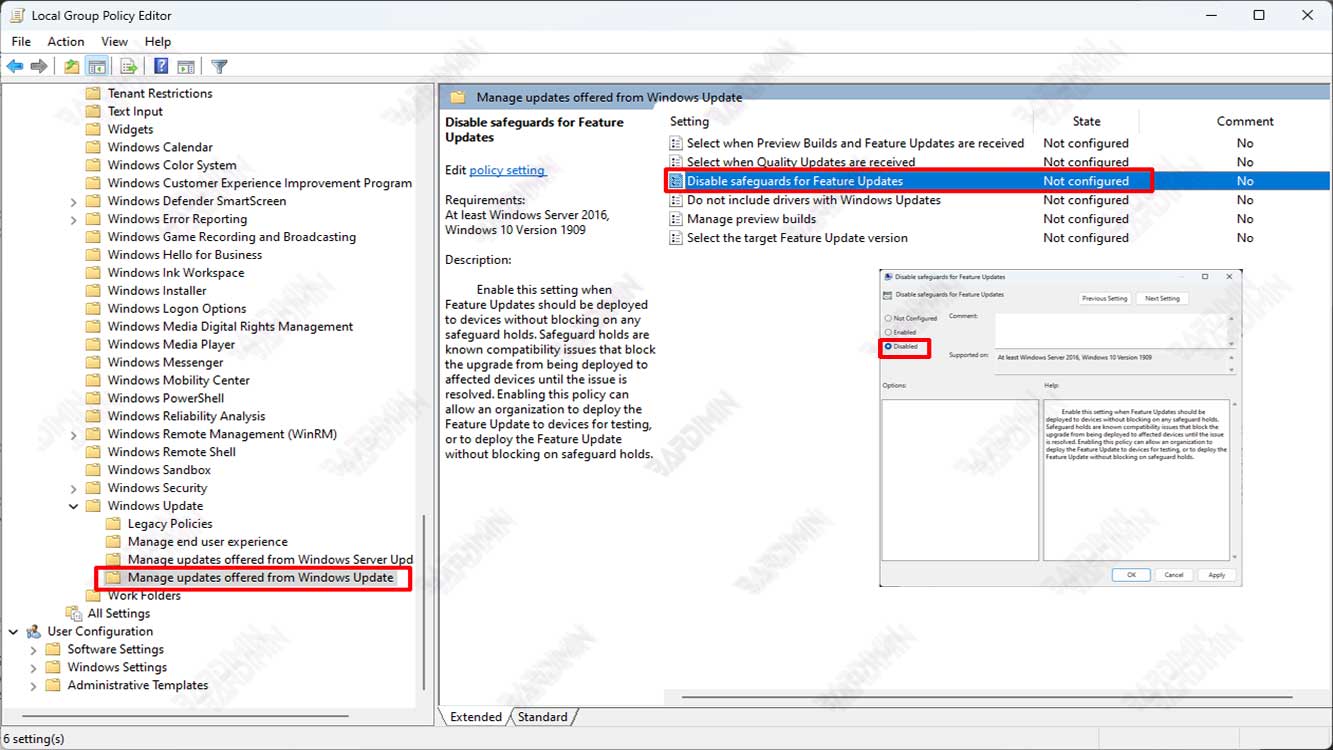
Task: Click OK in the safeguards dialog
Action: 1131,575
